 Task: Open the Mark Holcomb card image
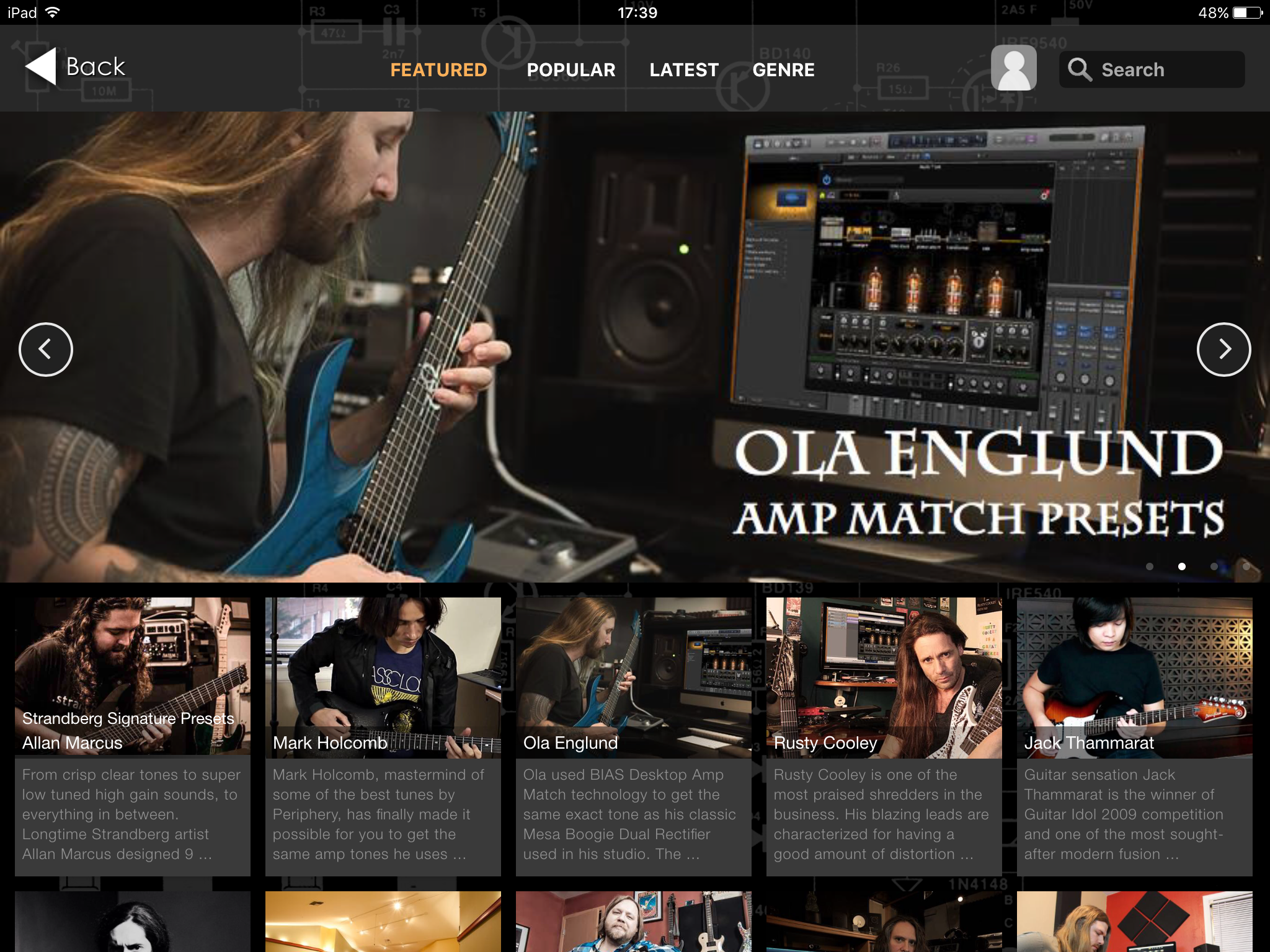(x=383, y=677)
